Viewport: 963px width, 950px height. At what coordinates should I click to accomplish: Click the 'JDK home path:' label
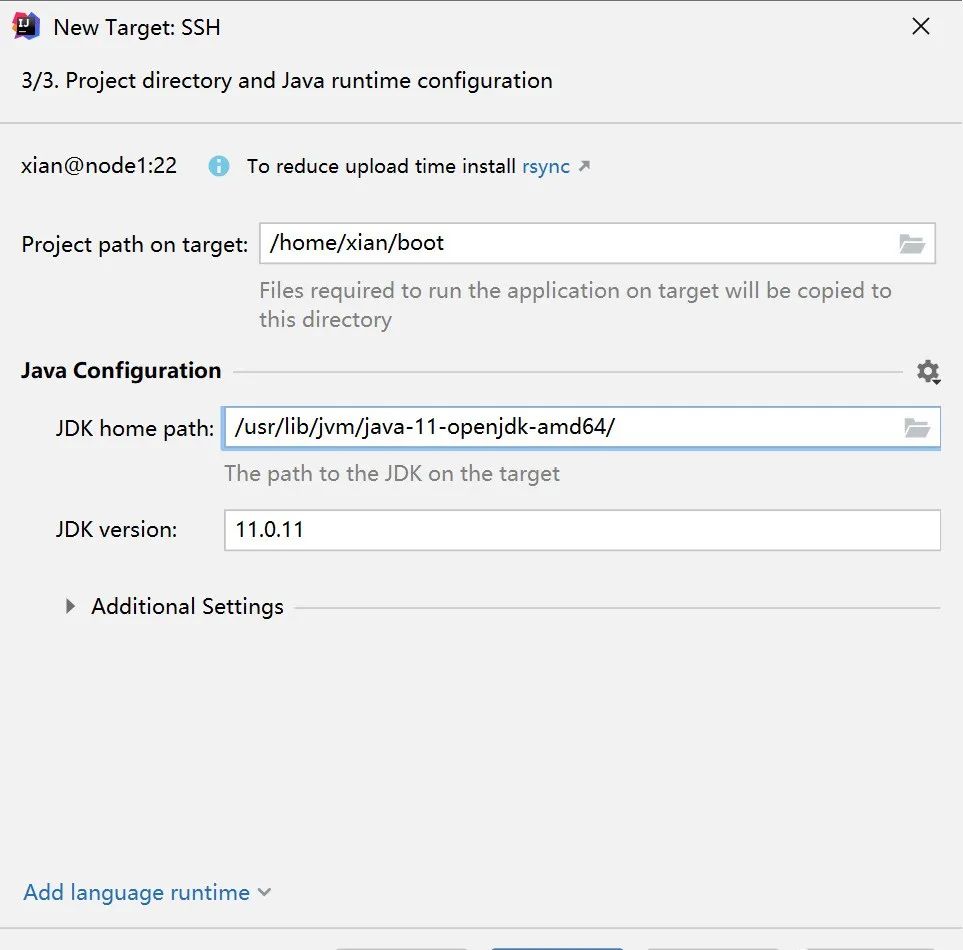(135, 428)
